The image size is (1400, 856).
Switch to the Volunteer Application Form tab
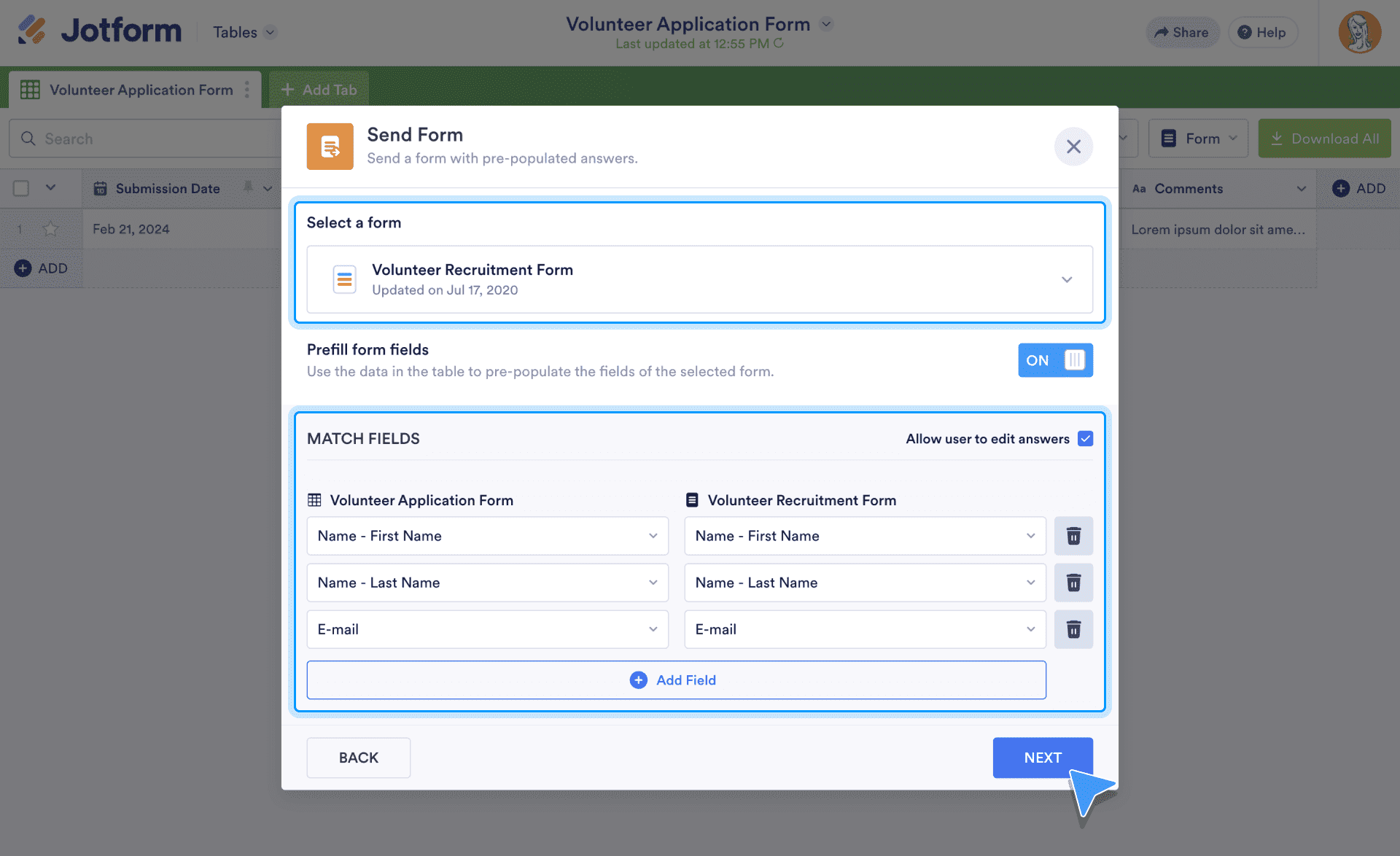pyautogui.click(x=141, y=89)
